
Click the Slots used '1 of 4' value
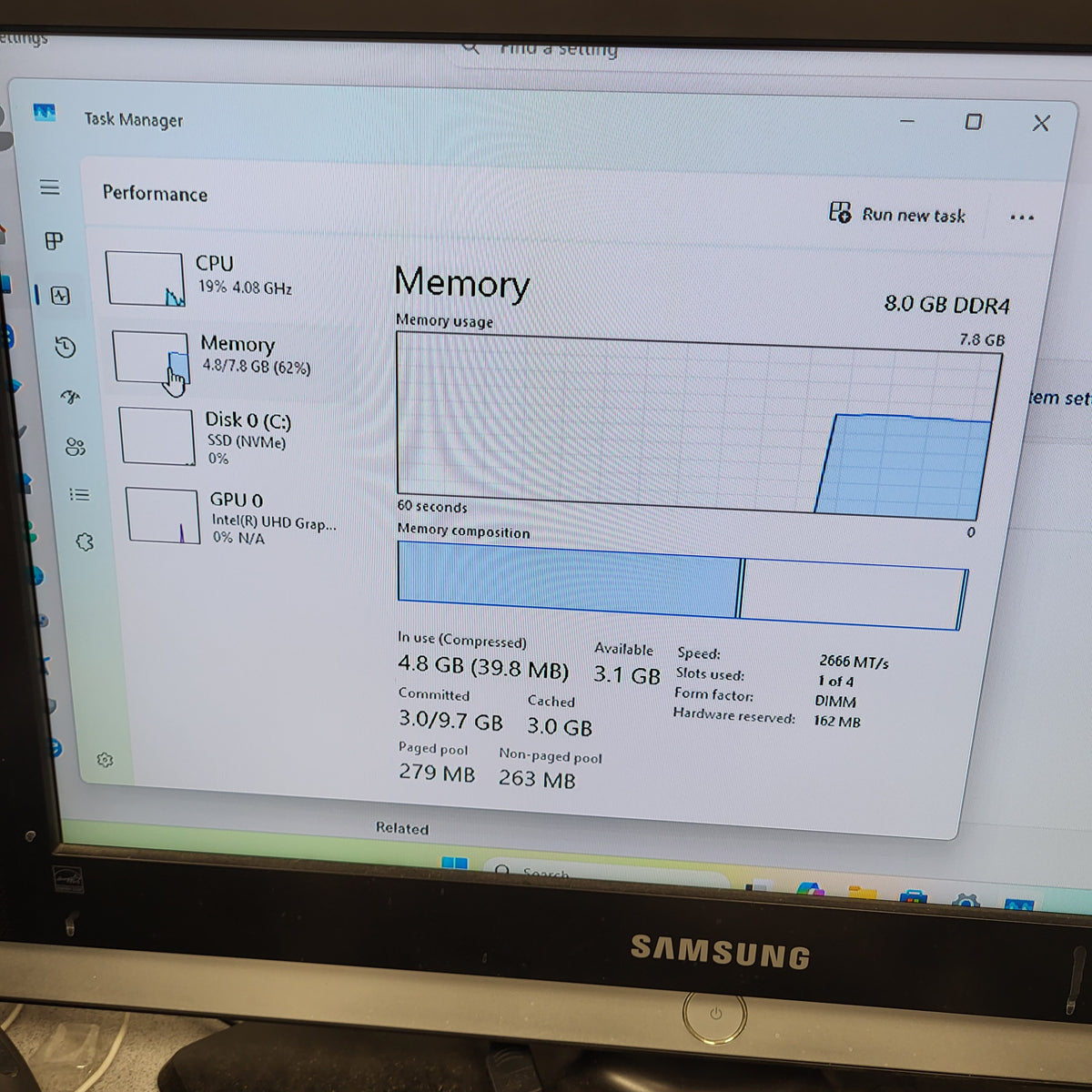coord(835,682)
